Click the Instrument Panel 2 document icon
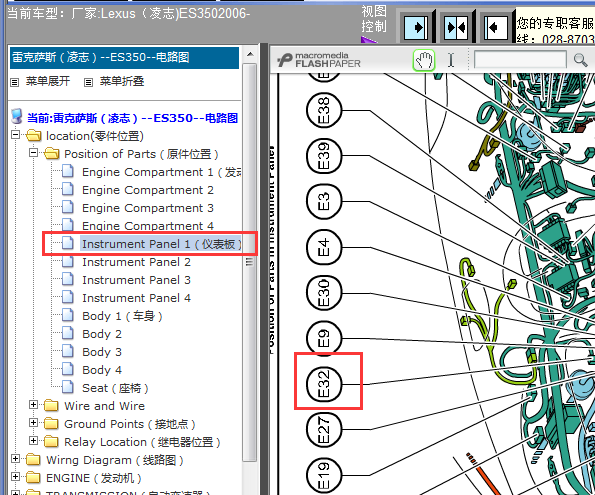 tap(68, 261)
